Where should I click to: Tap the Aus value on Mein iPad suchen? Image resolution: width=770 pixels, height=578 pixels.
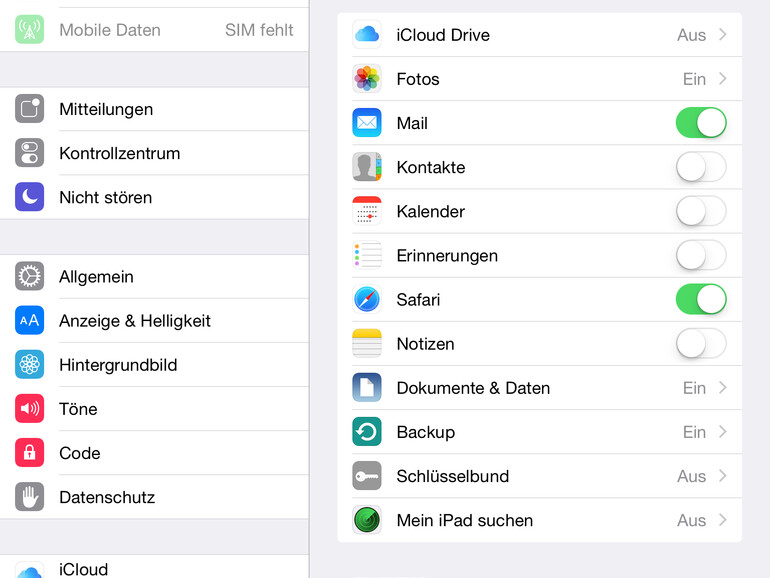pos(691,520)
